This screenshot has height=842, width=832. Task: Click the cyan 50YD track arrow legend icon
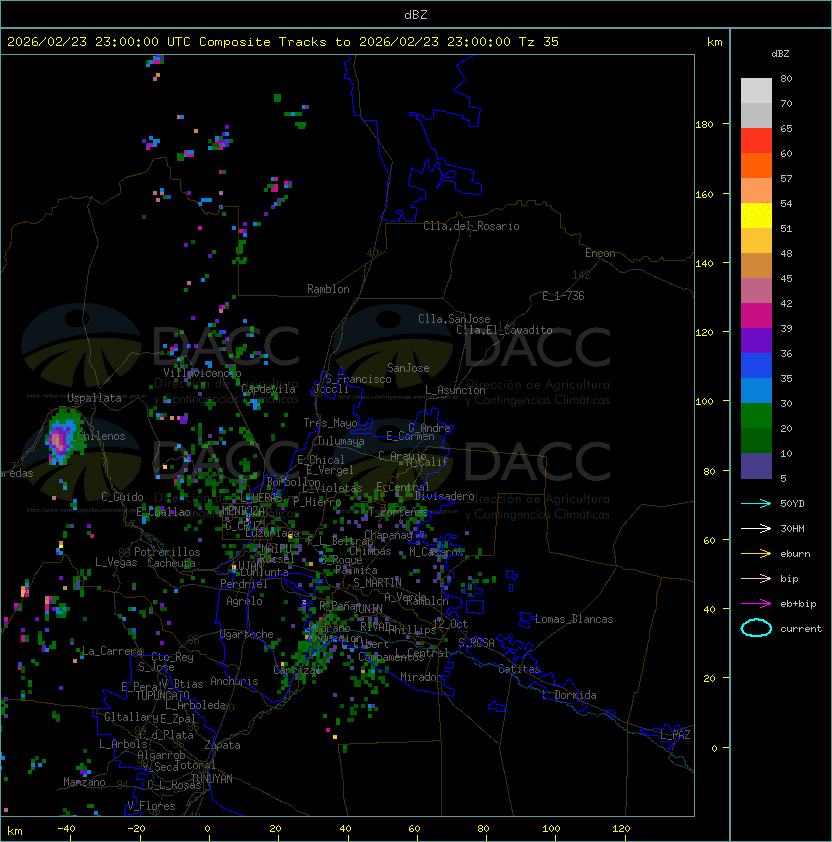(756, 504)
